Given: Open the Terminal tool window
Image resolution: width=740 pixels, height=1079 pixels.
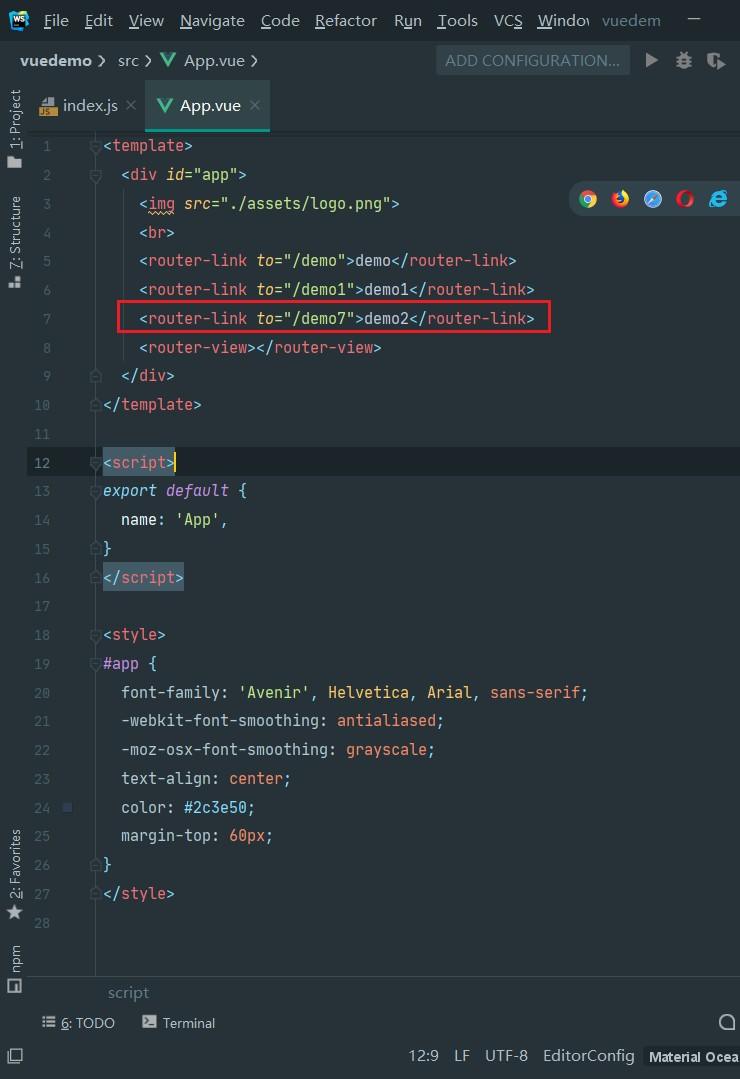Looking at the screenshot, I should point(179,1023).
